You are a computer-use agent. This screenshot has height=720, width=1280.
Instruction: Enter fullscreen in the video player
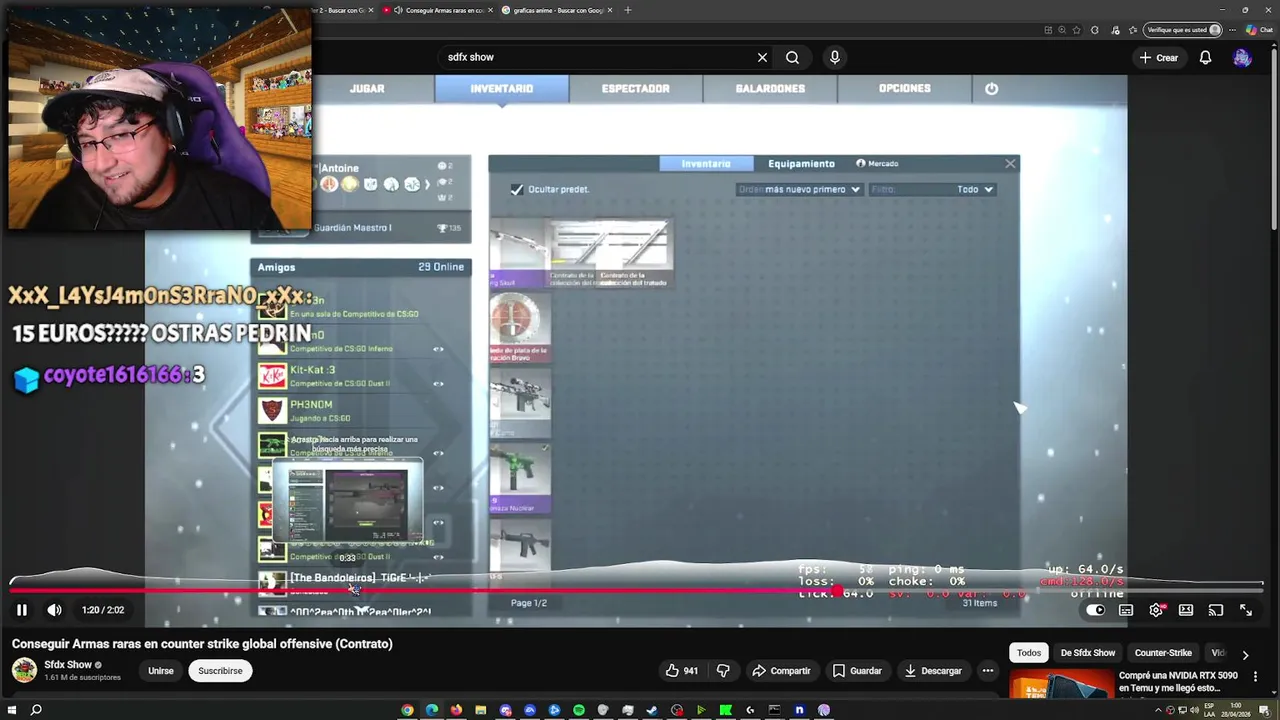coord(1246,610)
